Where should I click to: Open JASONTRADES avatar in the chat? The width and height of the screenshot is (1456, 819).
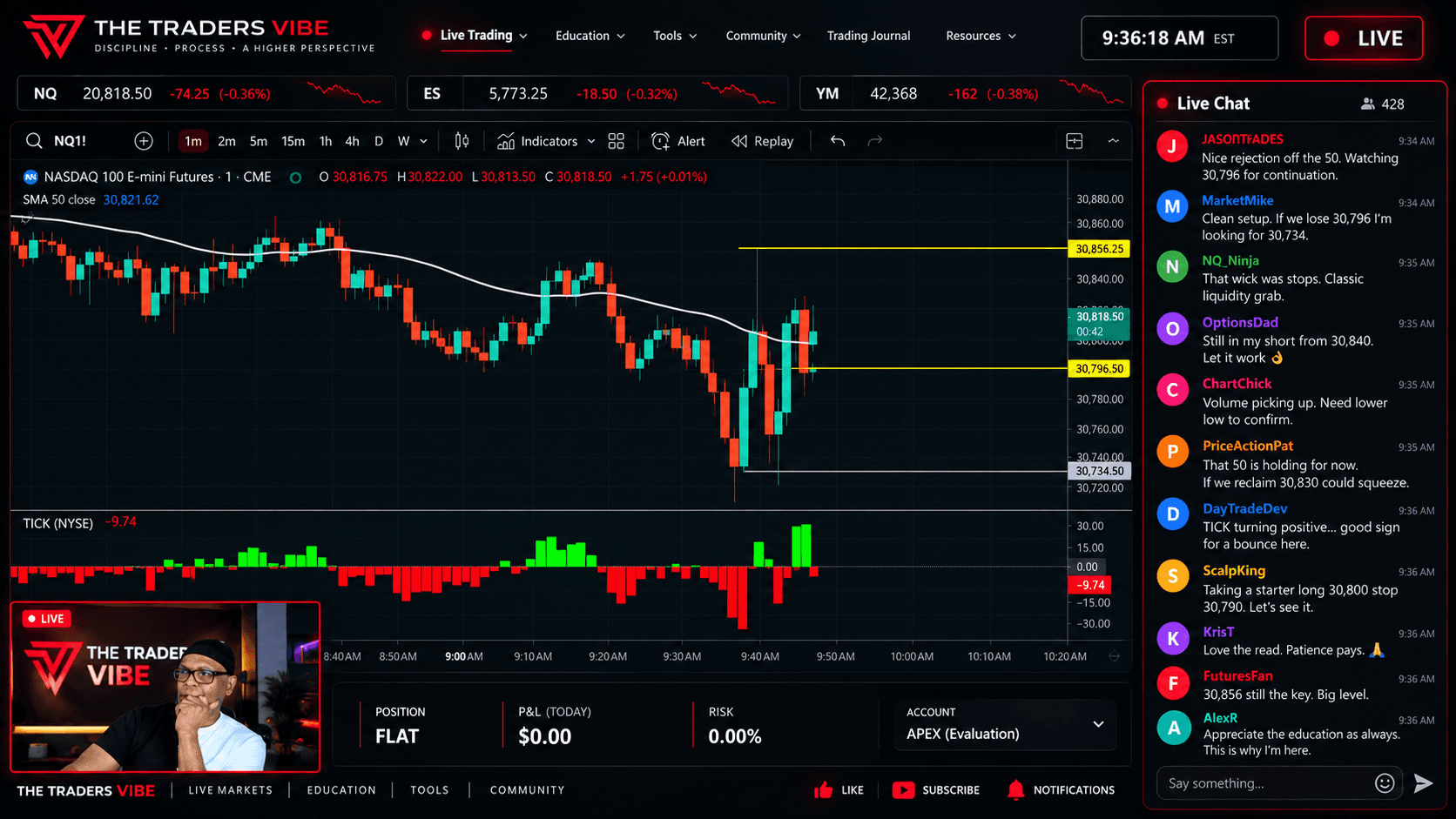1172,146
